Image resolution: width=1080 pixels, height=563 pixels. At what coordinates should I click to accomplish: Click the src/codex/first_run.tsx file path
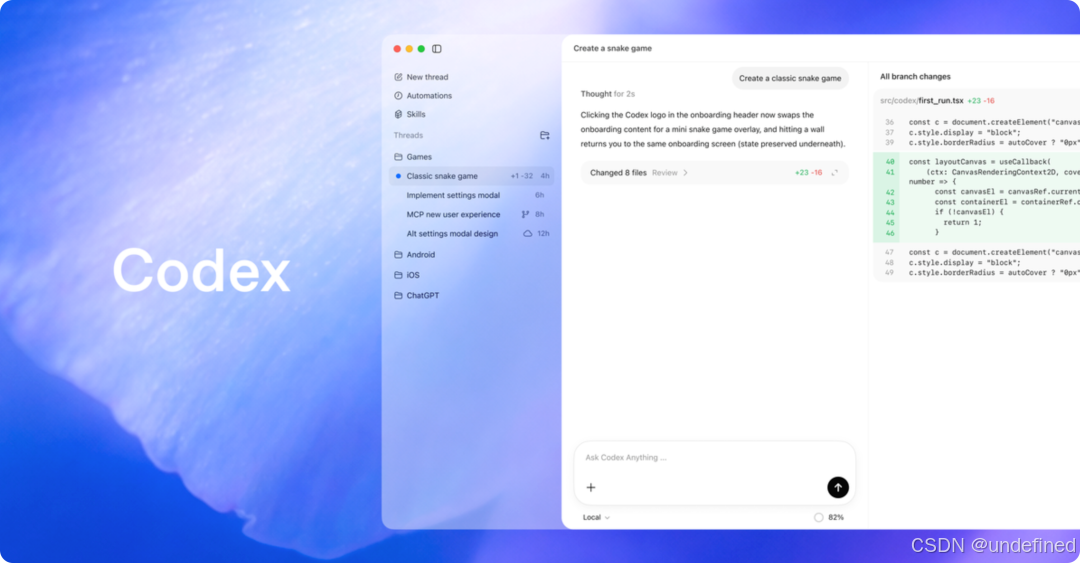pos(922,101)
